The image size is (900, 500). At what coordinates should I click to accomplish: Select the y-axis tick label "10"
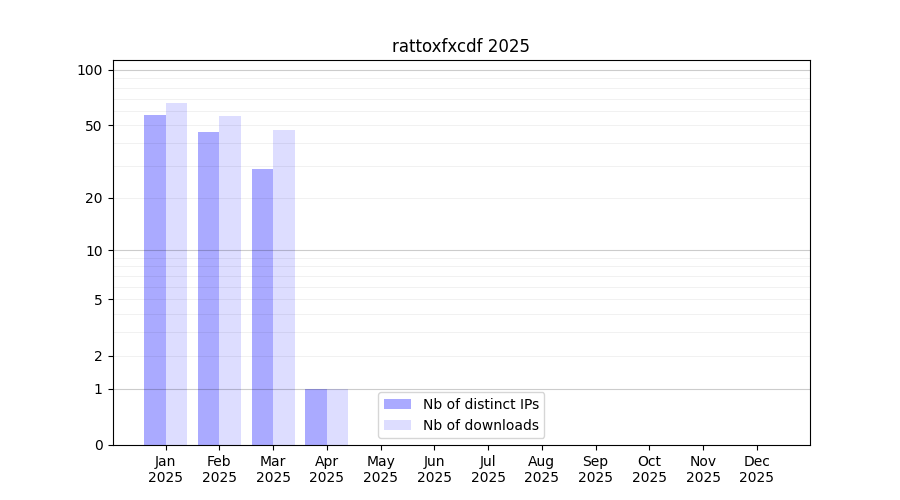coord(94,251)
